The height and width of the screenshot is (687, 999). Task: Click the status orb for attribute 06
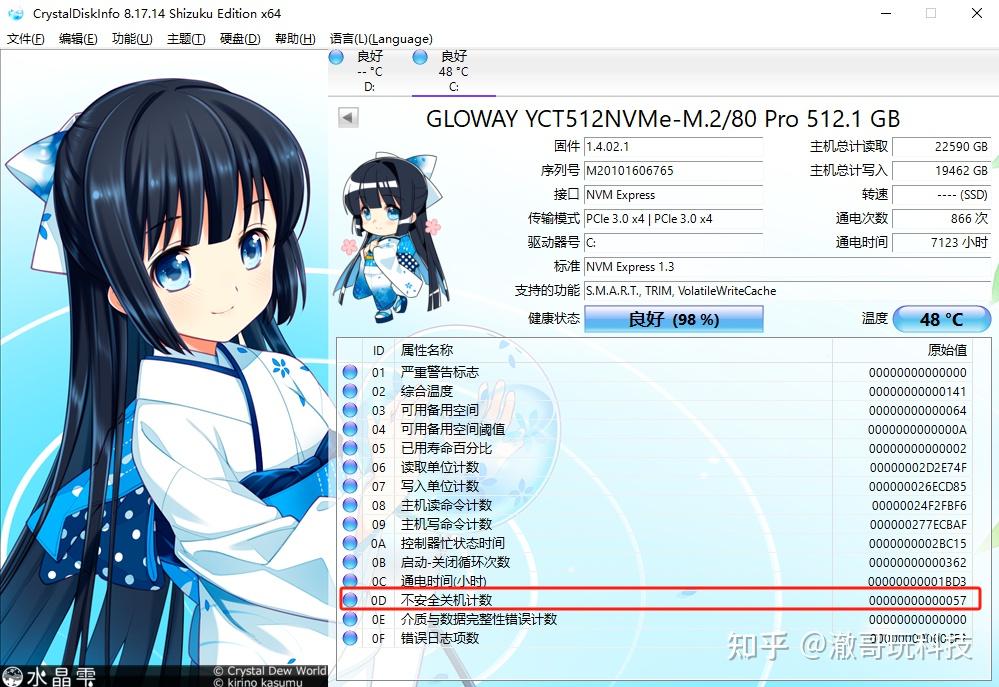pos(350,467)
